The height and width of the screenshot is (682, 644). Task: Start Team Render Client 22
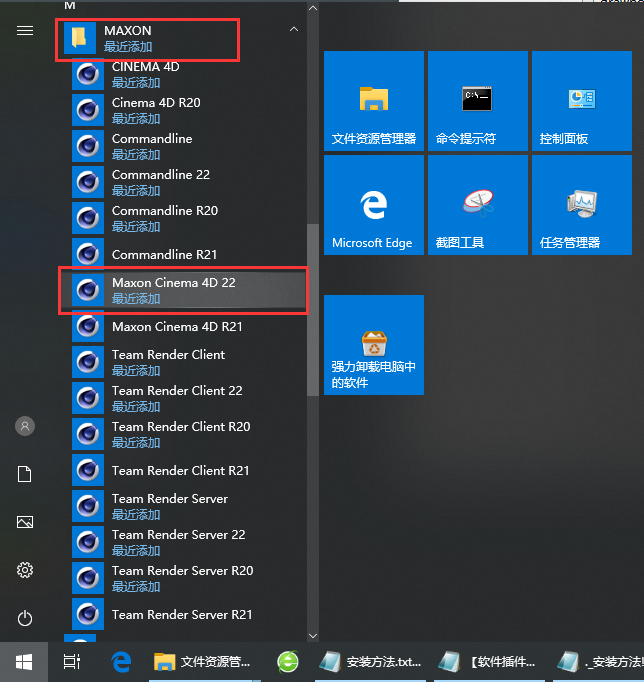177,398
